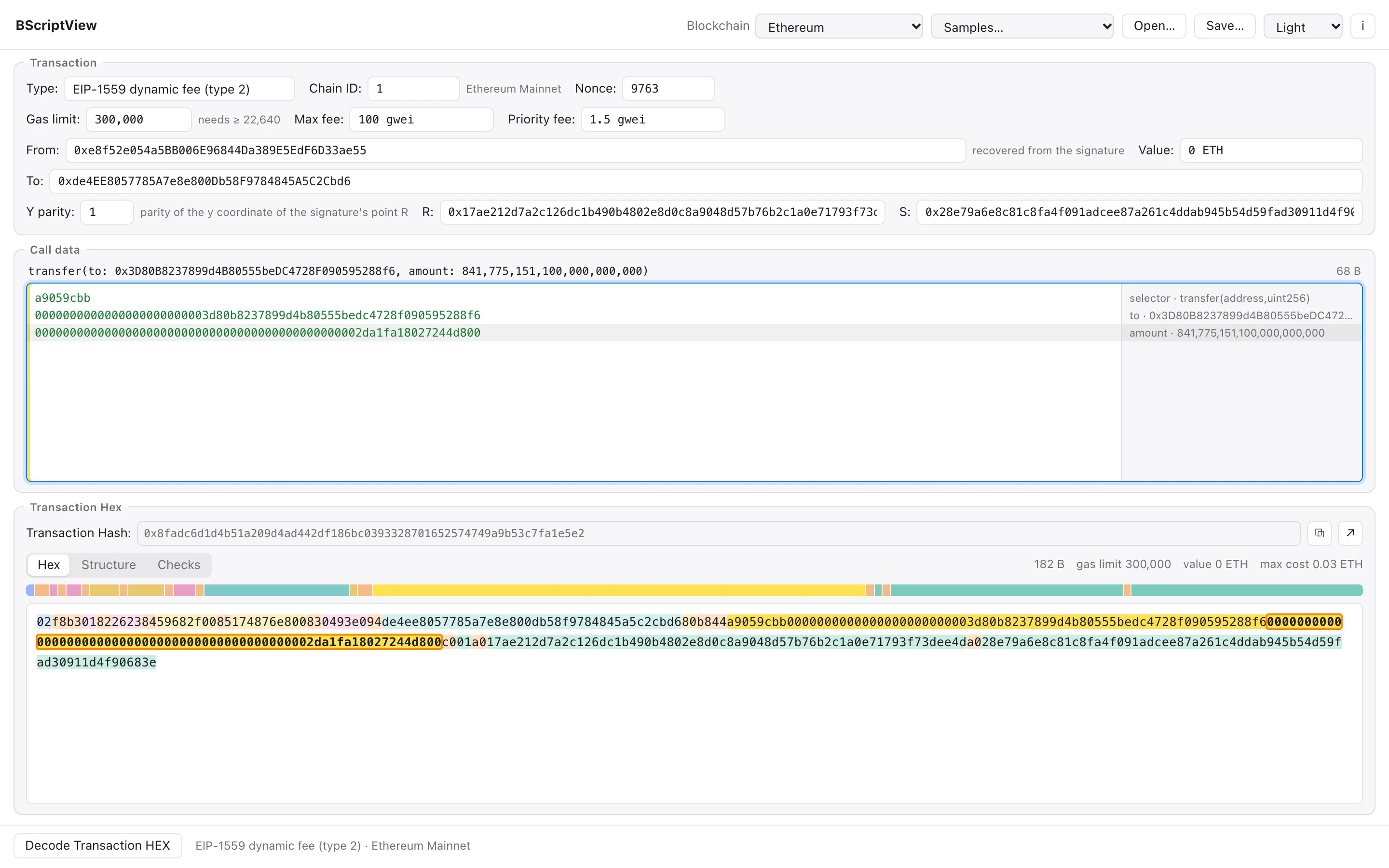Click the Transaction Hash field
This screenshot has width=1389, height=868.
719,533
